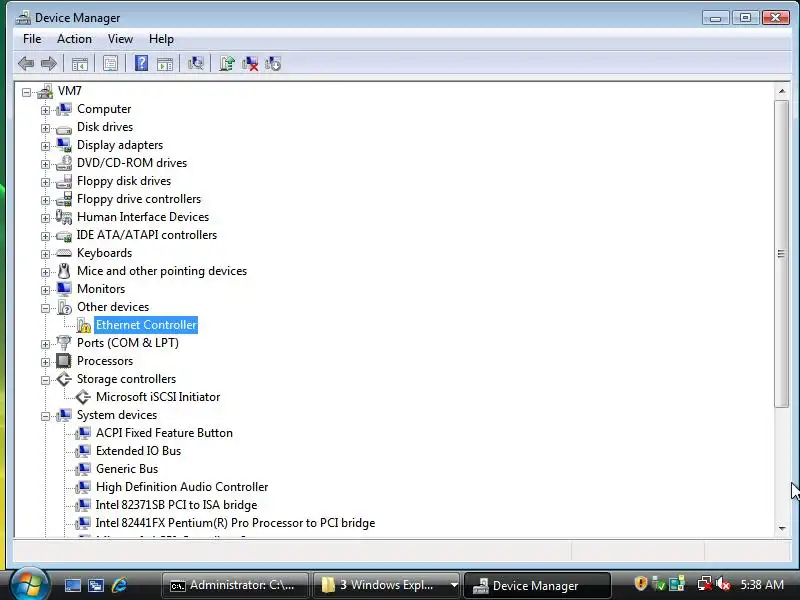Expand the Processors category
This screenshot has width=800, height=600.
tap(45, 362)
